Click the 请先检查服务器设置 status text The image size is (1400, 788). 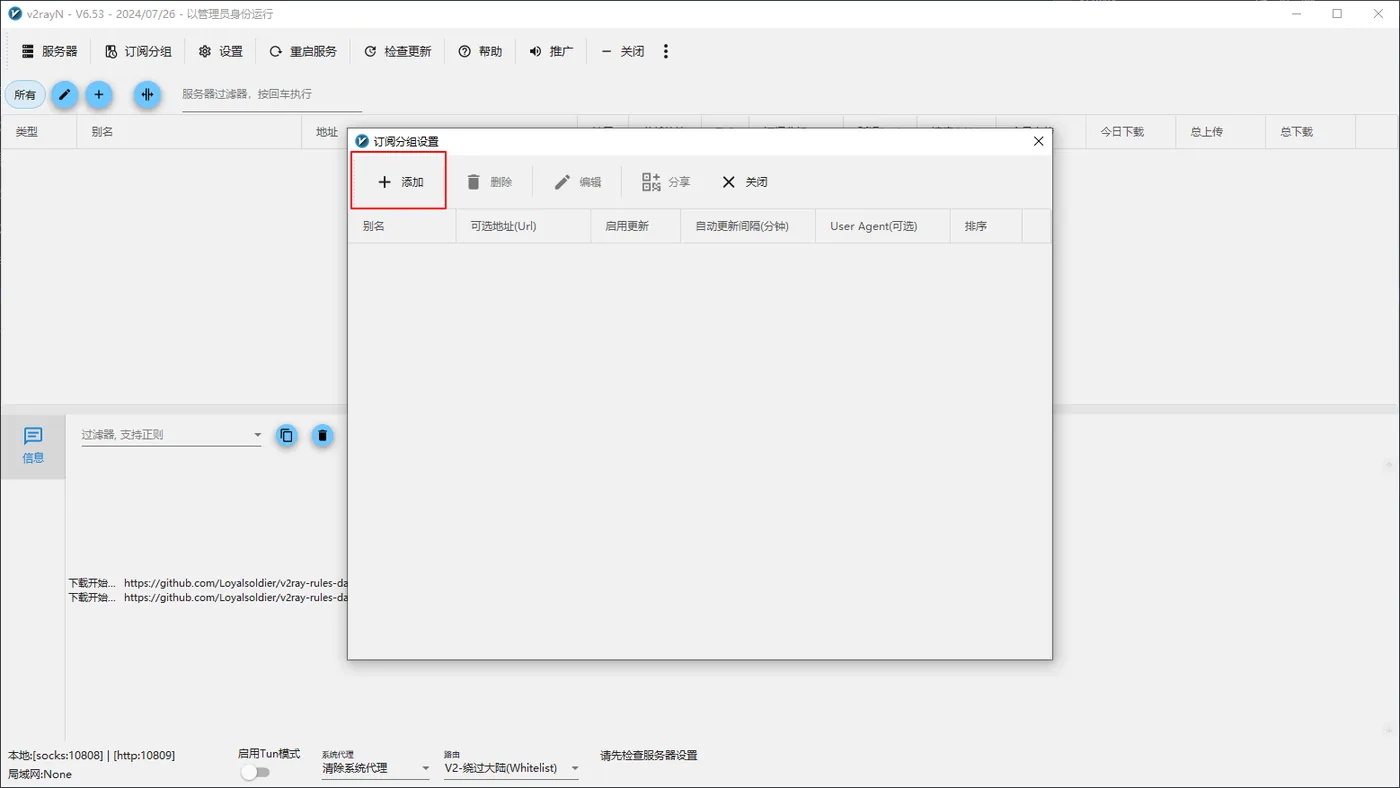(x=649, y=755)
